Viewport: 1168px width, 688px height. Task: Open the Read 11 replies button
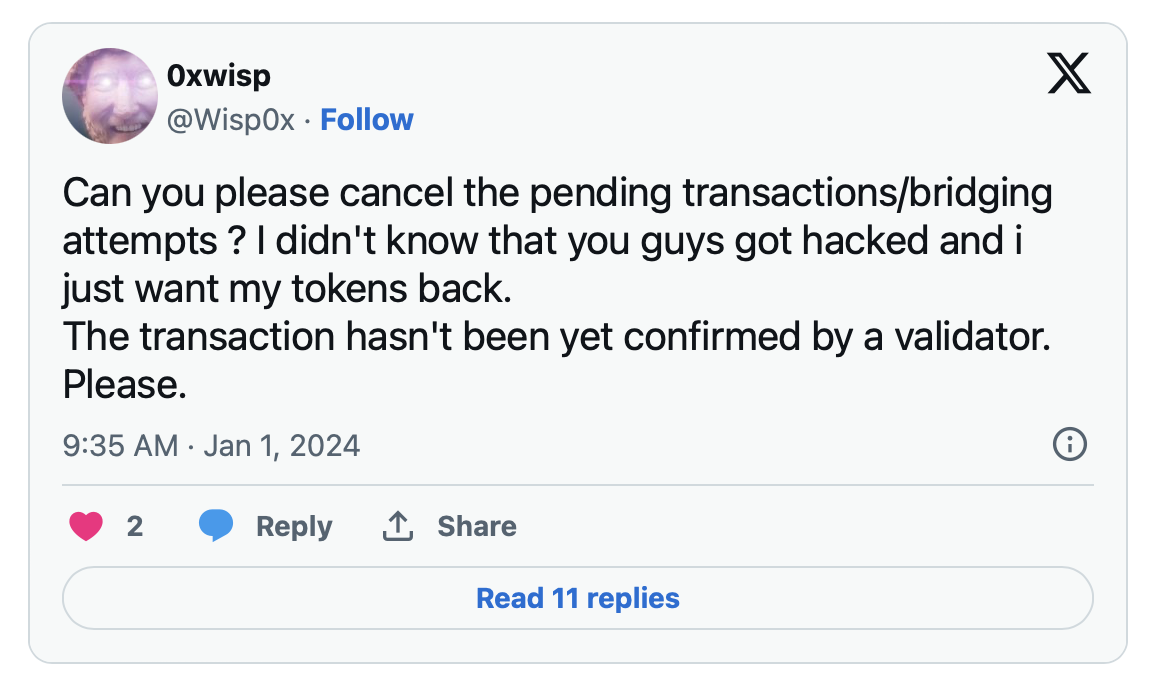click(577, 598)
